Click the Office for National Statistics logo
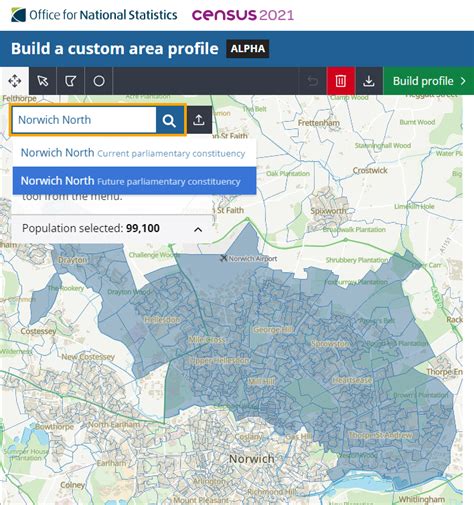 tap(94, 15)
